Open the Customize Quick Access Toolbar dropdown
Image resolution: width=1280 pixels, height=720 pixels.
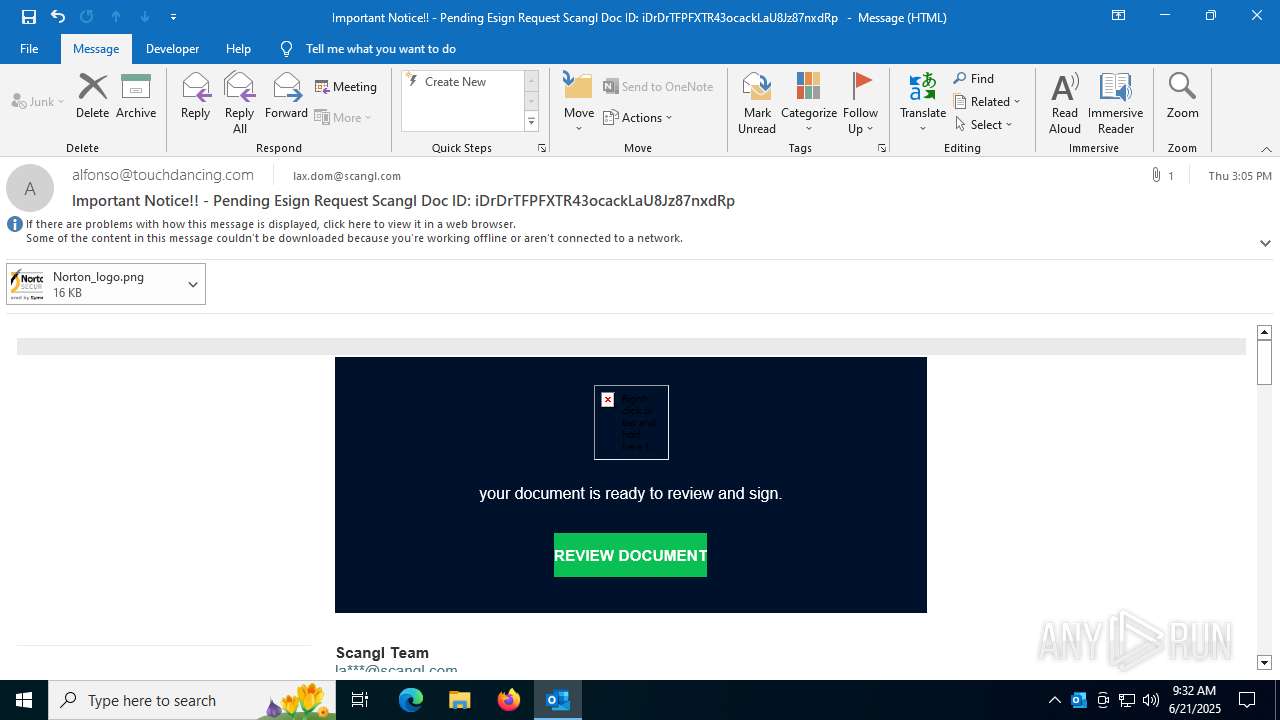click(x=173, y=17)
